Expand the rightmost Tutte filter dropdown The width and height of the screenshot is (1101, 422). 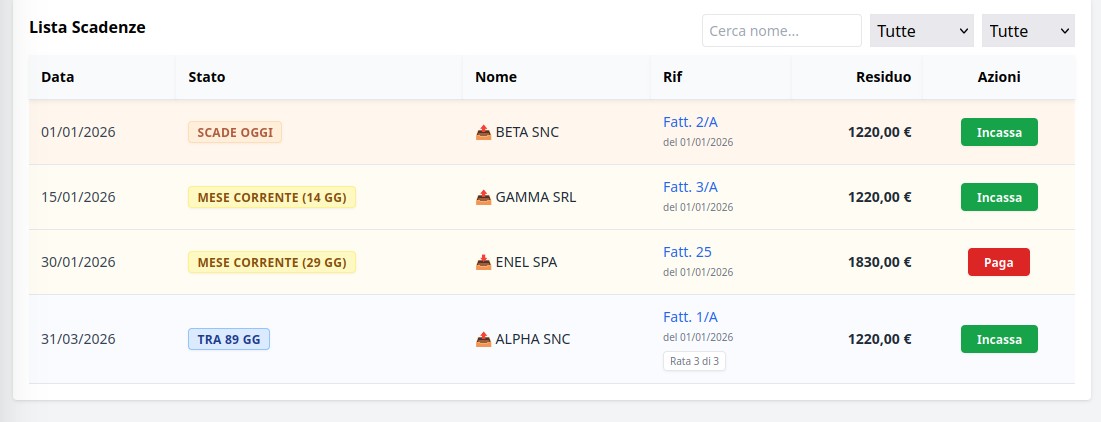[x=1028, y=31]
